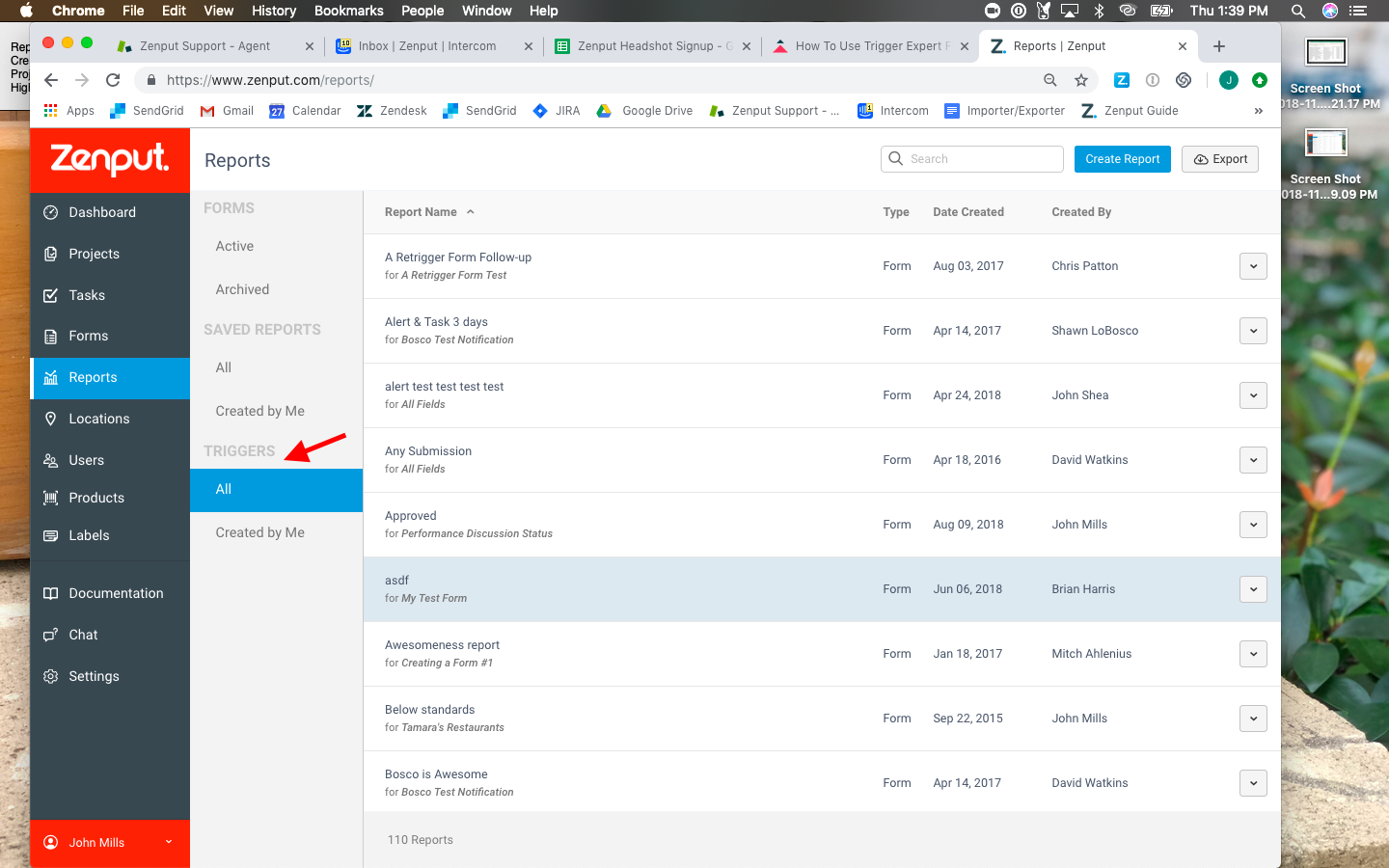The height and width of the screenshot is (868, 1389).
Task: Open the Chrome History menu
Action: click(x=274, y=11)
